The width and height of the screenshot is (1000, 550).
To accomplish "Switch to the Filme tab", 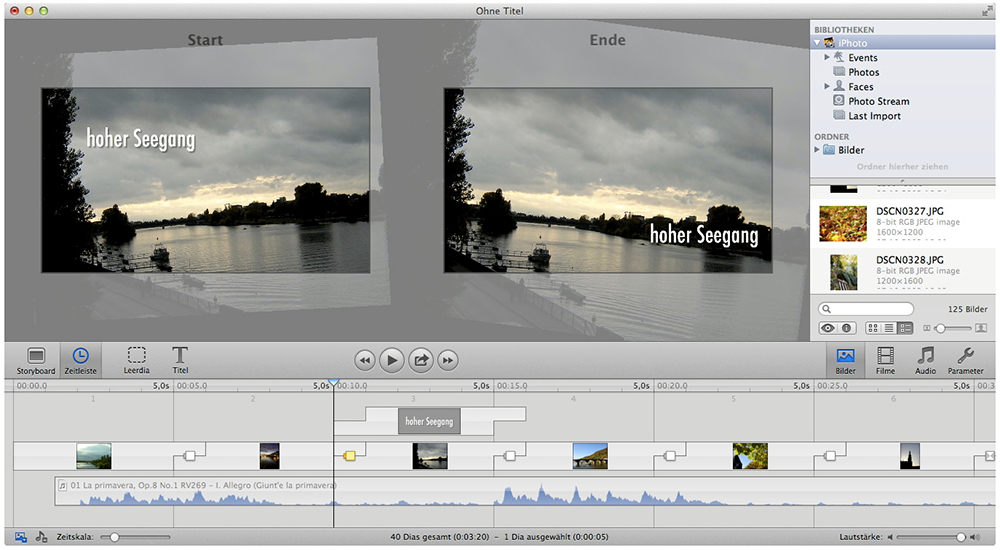I will pyautogui.click(x=885, y=359).
